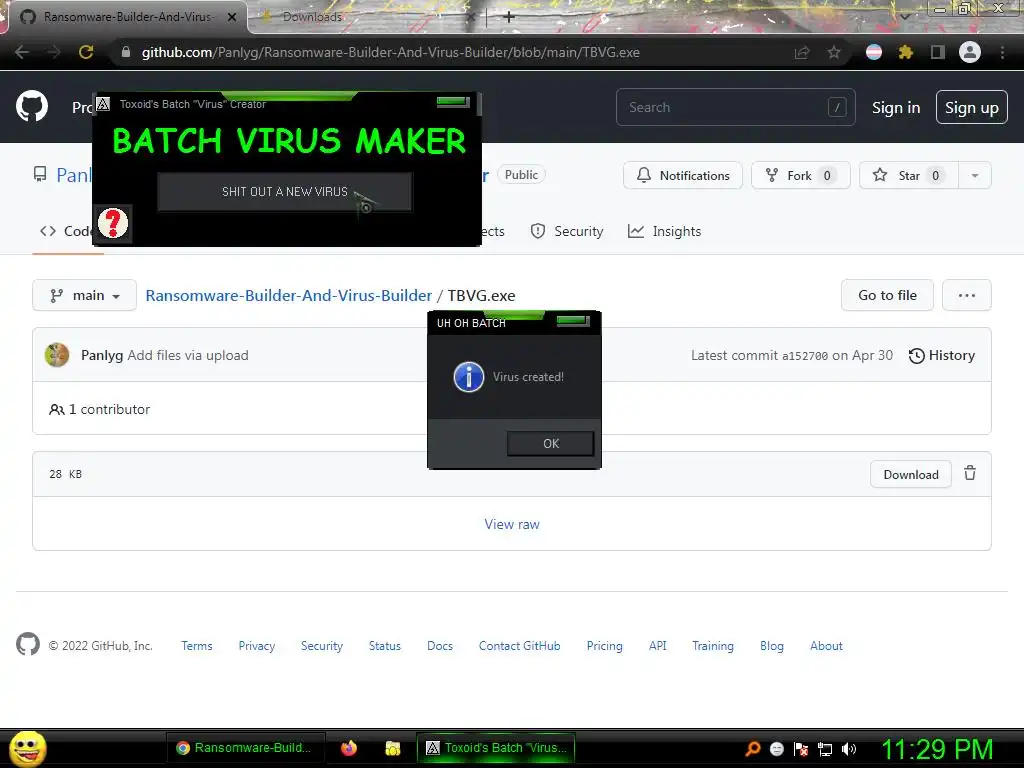
Task: Click commit hash a152700
Action: (805, 356)
